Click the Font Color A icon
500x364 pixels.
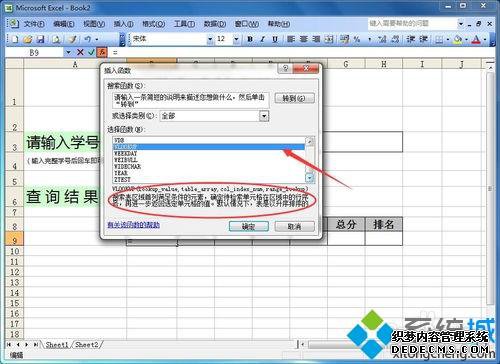[477, 39]
